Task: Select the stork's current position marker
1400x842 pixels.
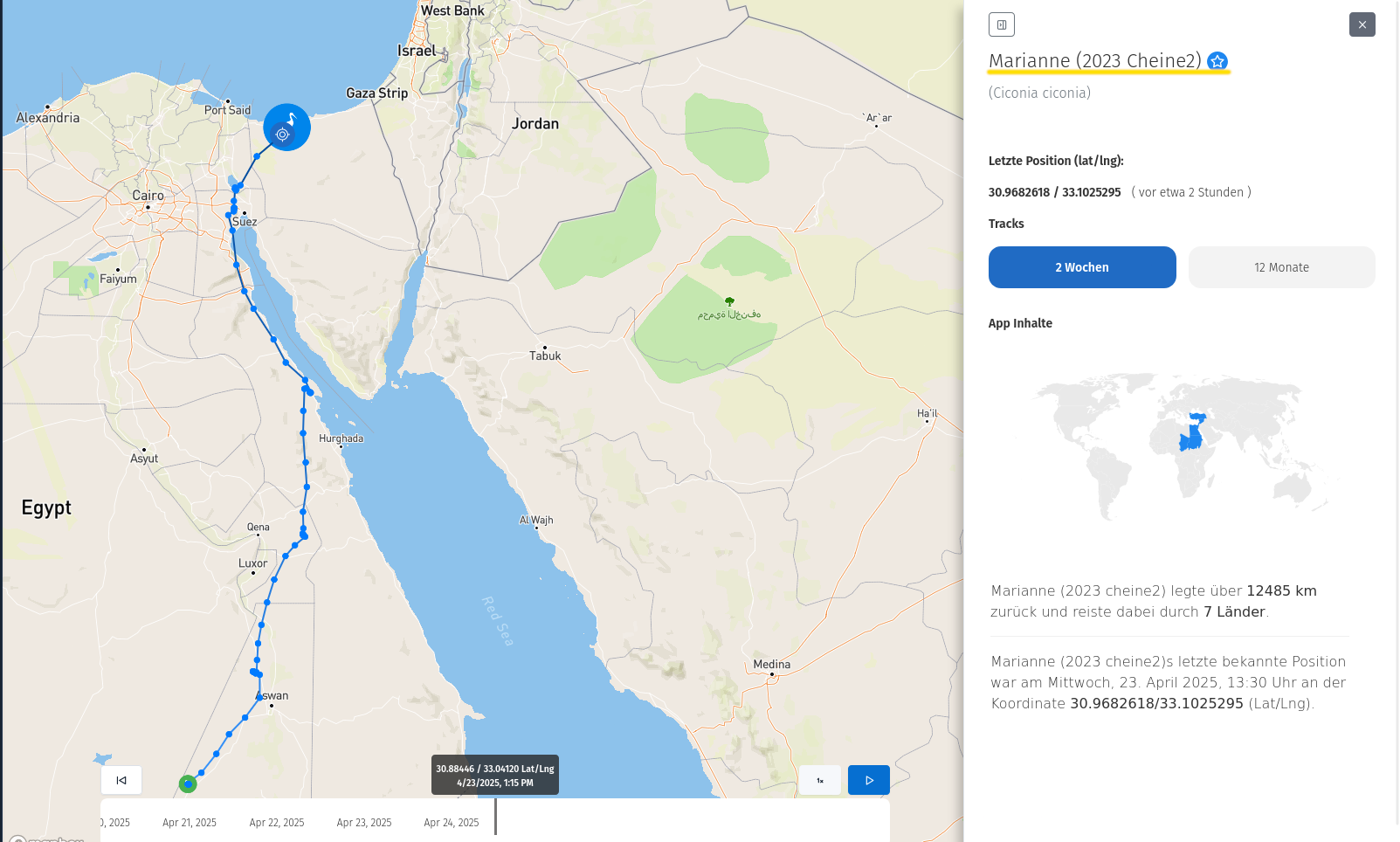Action: (286, 128)
